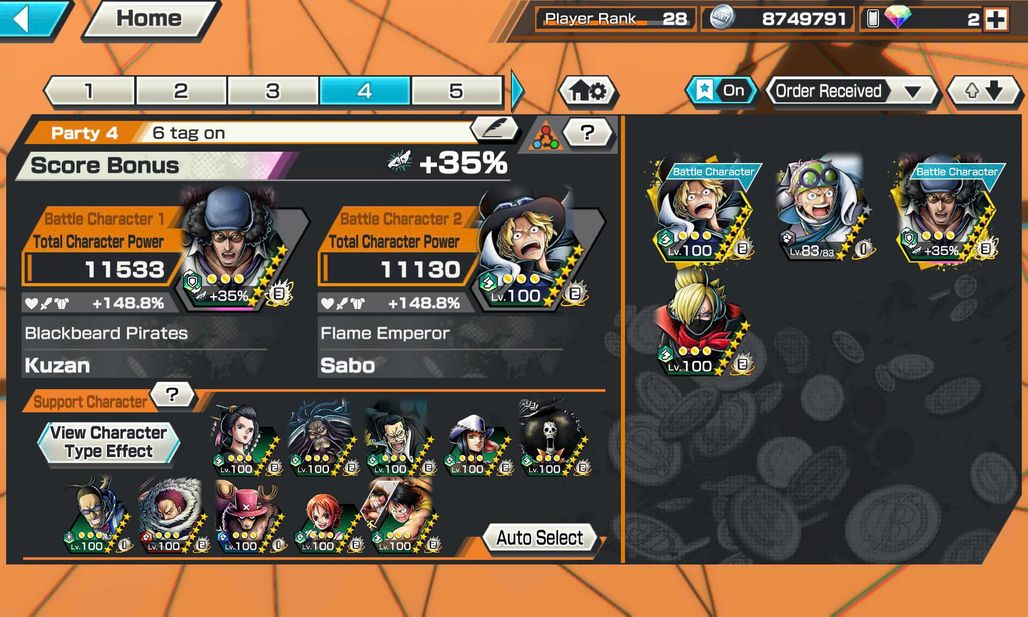Click the help question mark beside the type chart
This screenshot has width=1028, height=617.
tap(587, 132)
